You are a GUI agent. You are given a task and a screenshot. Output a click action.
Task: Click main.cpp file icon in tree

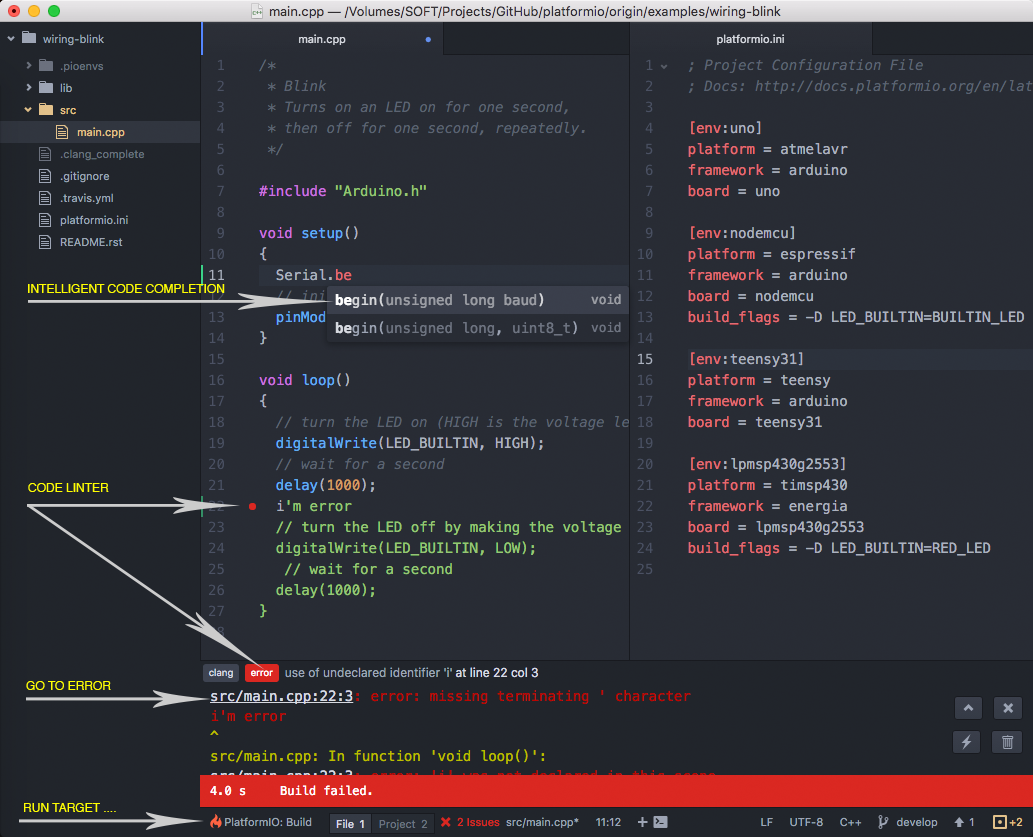[62, 132]
